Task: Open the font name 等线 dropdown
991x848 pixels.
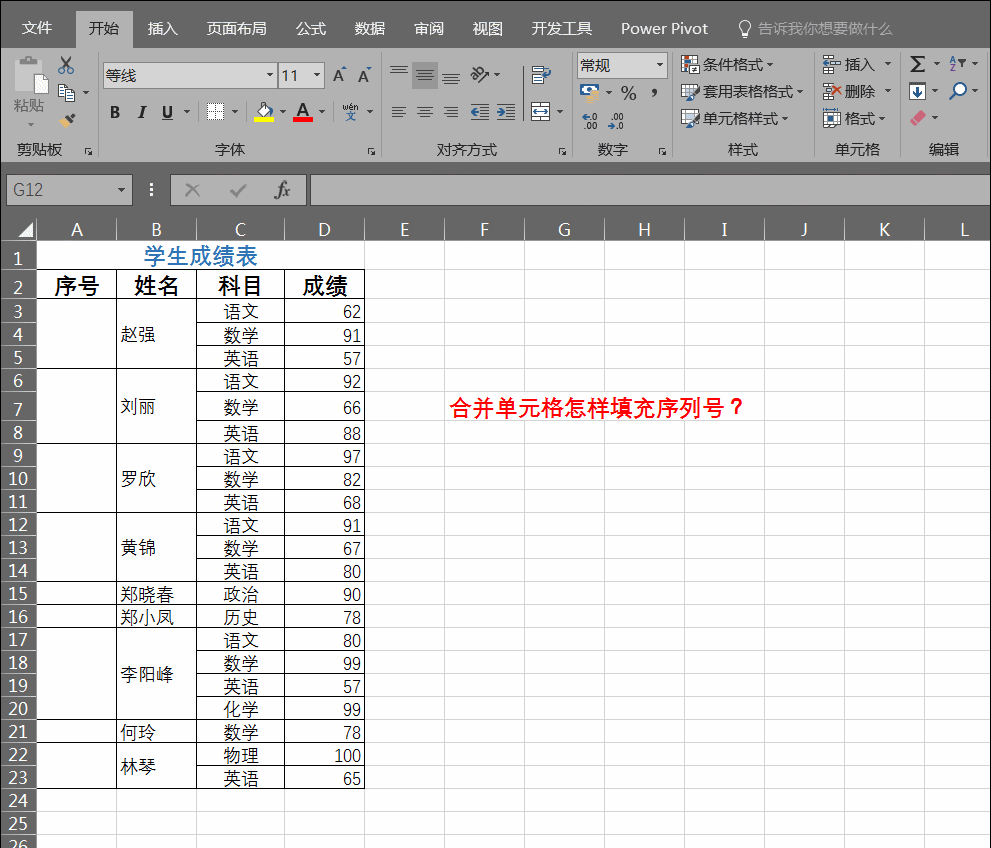Action: (x=270, y=76)
